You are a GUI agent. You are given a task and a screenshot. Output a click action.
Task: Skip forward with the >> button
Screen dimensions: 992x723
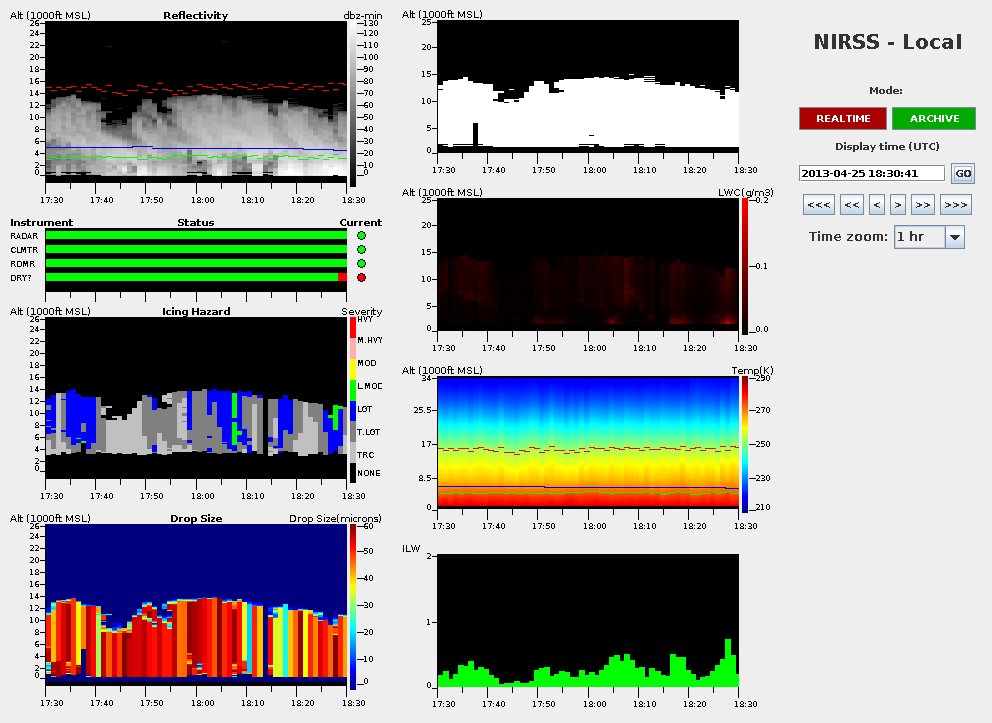(x=923, y=205)
